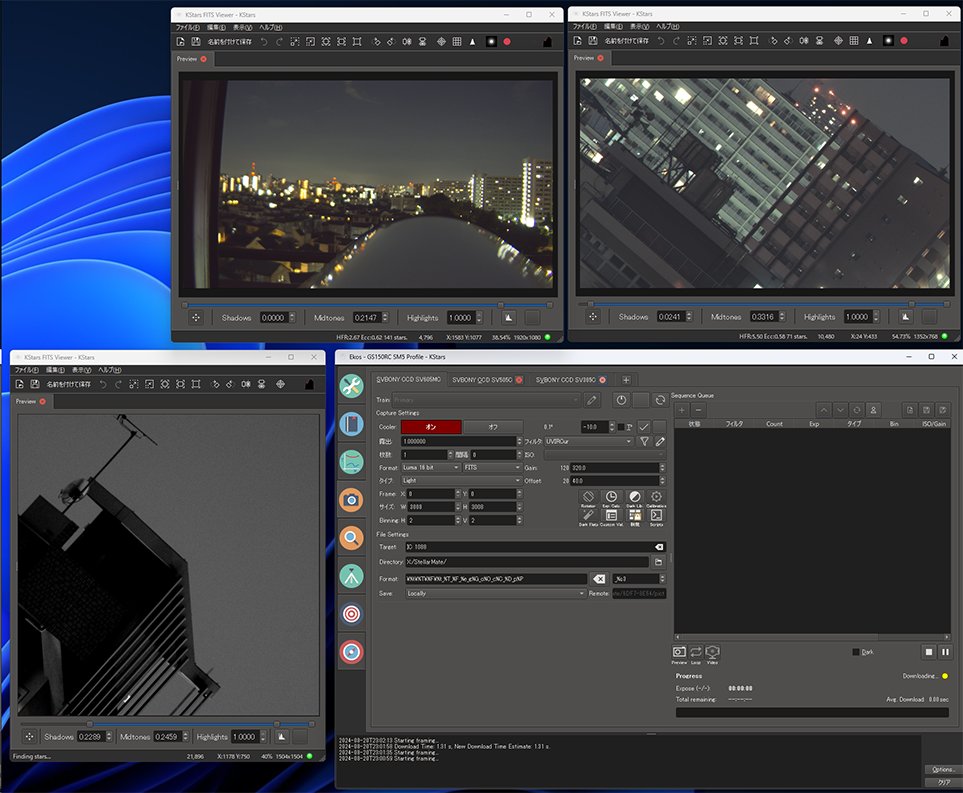Image resolution: width=963 pixels, height=793 pixels.
Task: Toggle the temperature enforcement checkbox
Action: click(621, 427)
